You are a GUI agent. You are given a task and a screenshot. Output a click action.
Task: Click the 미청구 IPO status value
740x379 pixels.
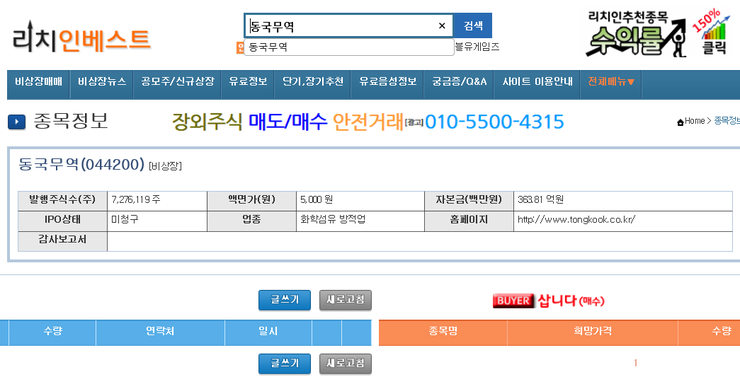(x=125, y=219)
